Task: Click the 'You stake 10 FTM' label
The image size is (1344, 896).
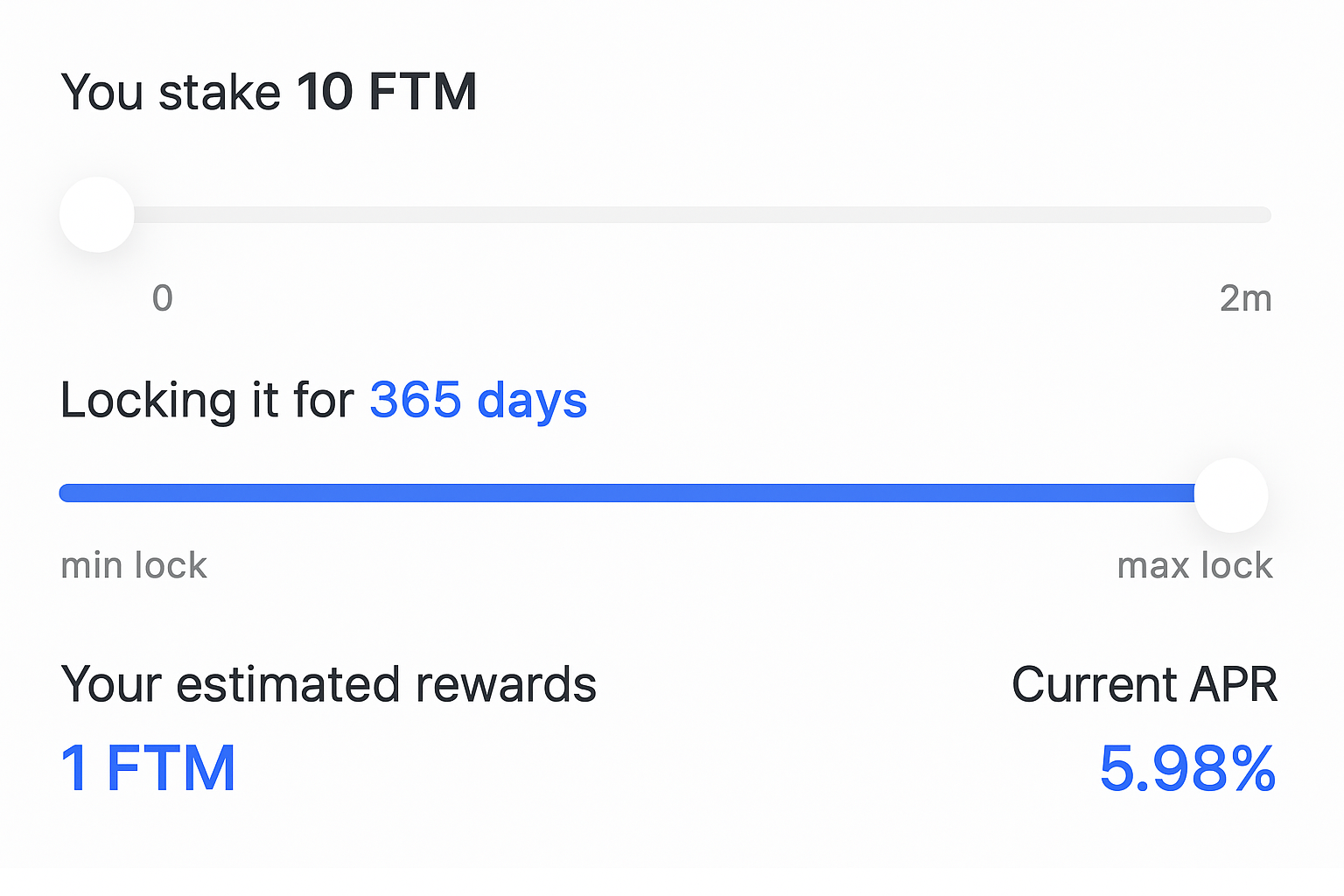Action: [x=269, y=91]
